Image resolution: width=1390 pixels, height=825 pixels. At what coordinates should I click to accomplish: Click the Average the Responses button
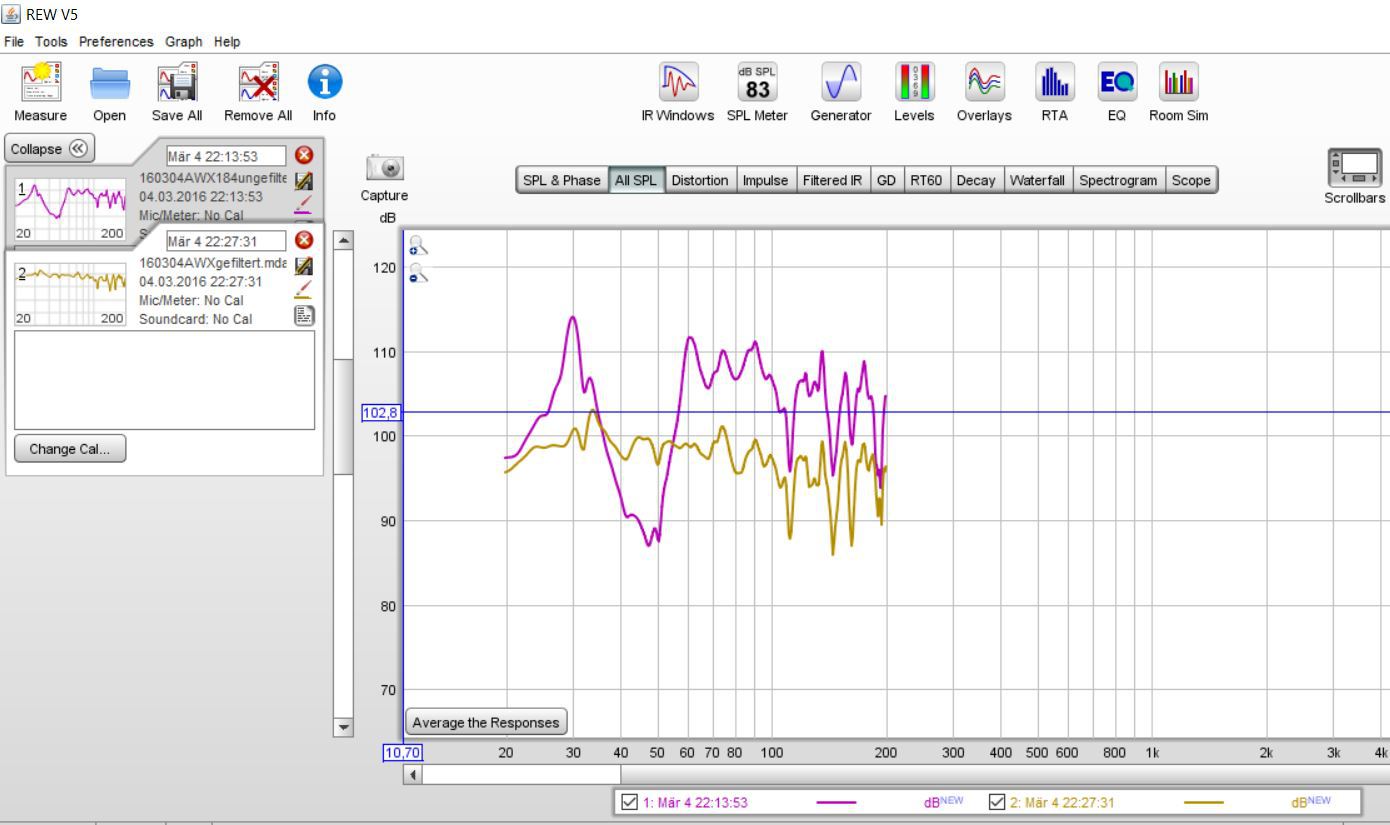(x=487, y=721)
